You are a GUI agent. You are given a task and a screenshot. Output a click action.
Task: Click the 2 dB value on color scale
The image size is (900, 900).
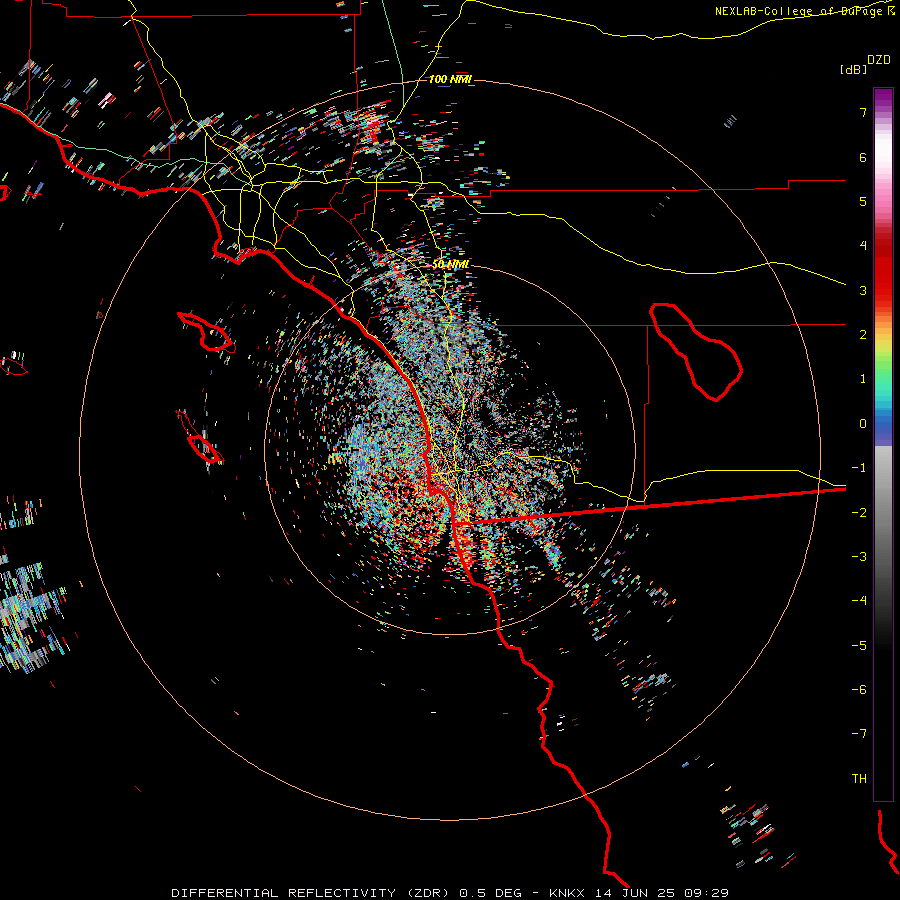coord(863,335)
